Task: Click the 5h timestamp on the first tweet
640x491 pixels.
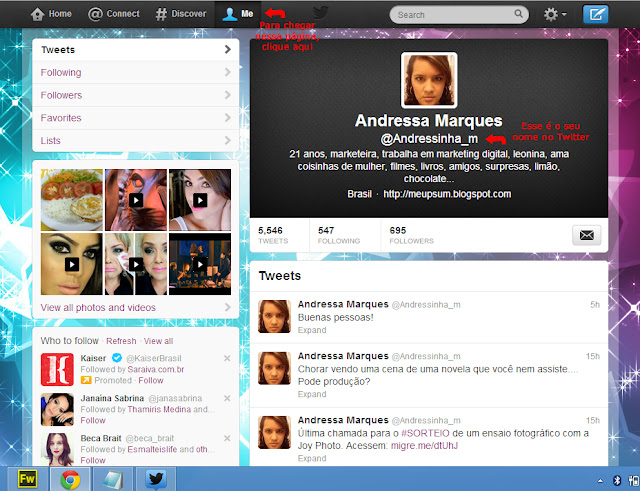Action: click(x=595, y=304)
